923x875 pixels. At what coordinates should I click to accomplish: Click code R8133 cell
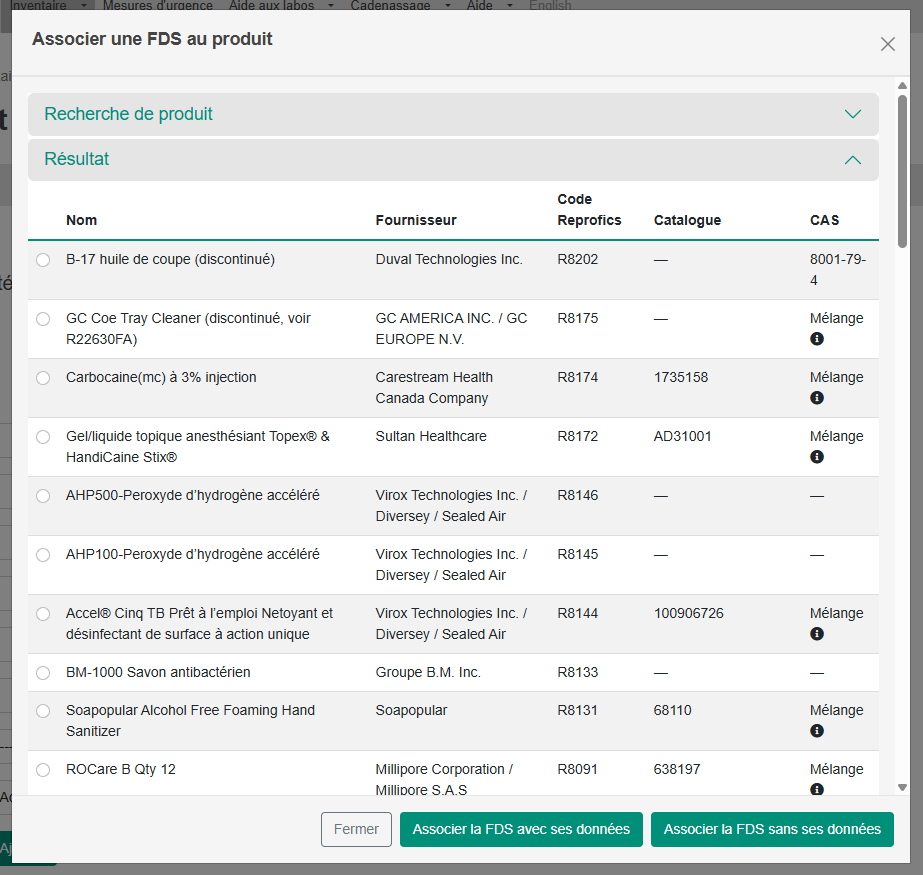click(577, 672)
